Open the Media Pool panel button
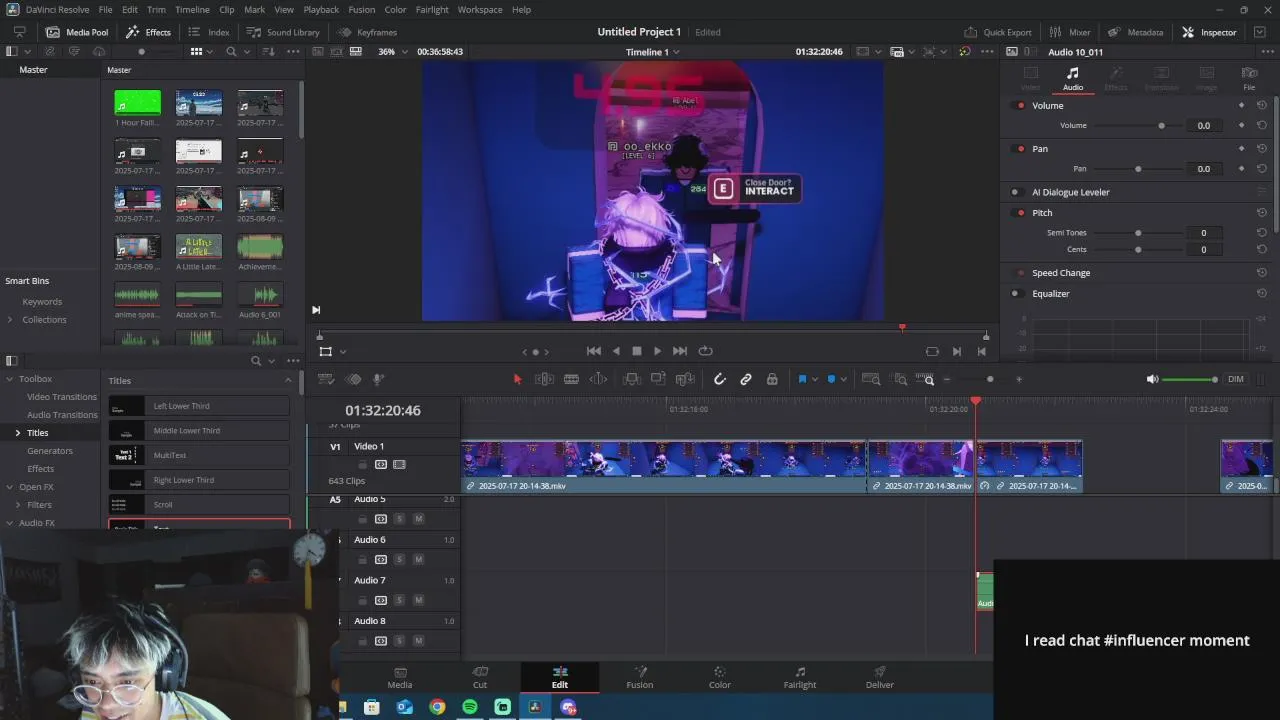 (x=77, y=32)
